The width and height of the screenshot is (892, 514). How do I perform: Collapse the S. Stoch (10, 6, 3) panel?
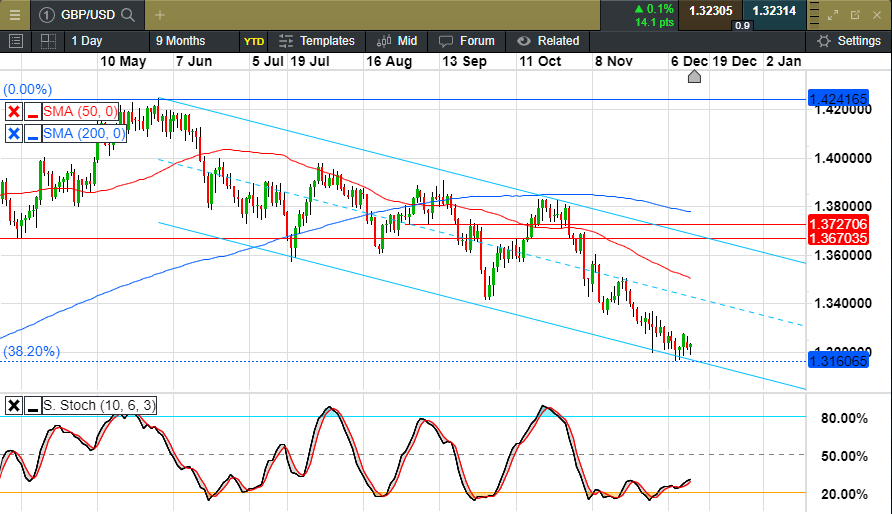(x=33, y=405)
